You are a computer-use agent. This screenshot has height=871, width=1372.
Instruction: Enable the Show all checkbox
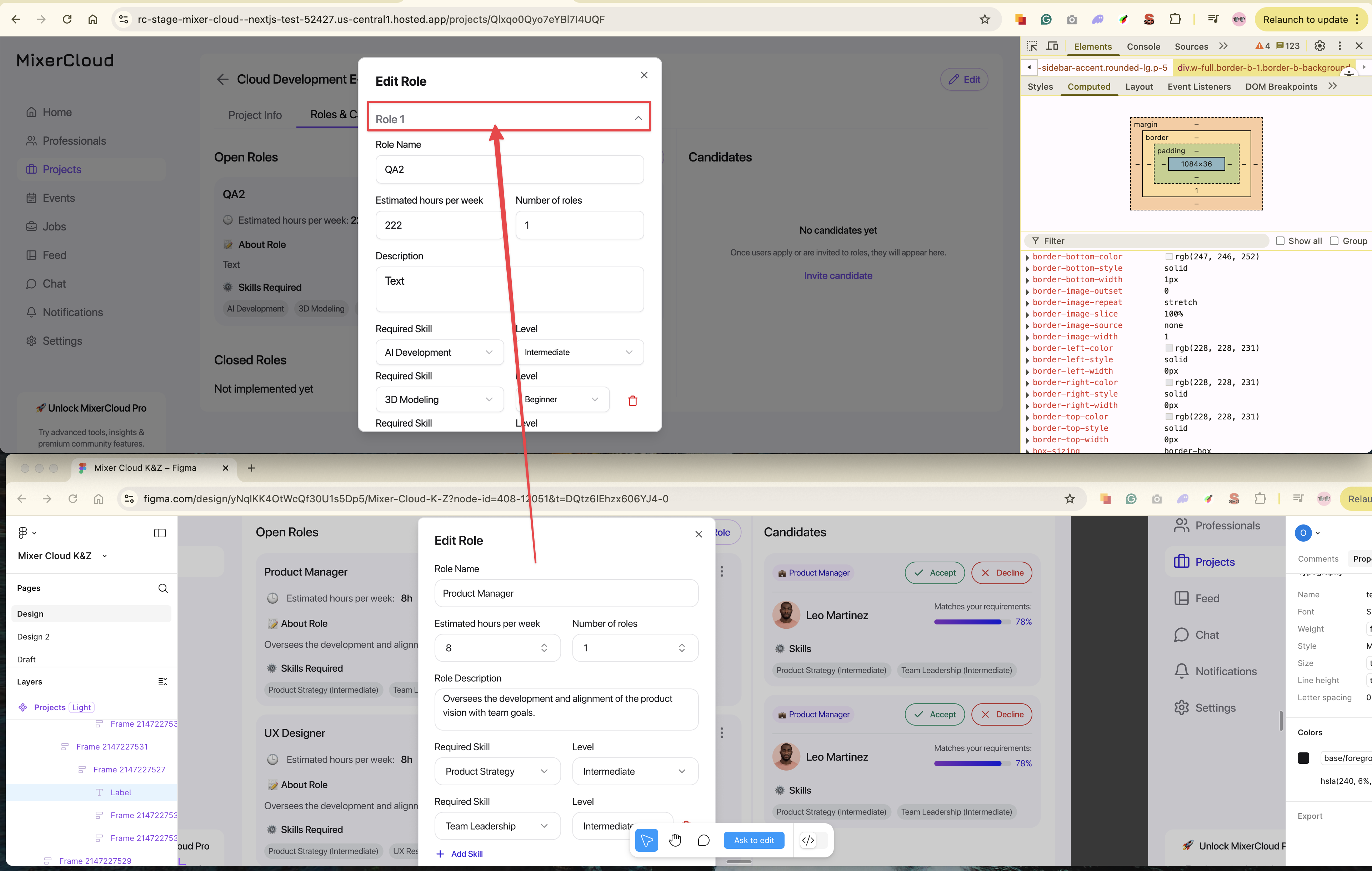pos(1280,241)
